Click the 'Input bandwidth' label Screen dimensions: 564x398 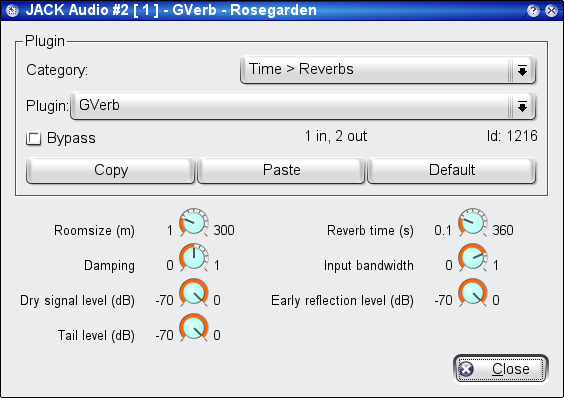click(369, 266)
